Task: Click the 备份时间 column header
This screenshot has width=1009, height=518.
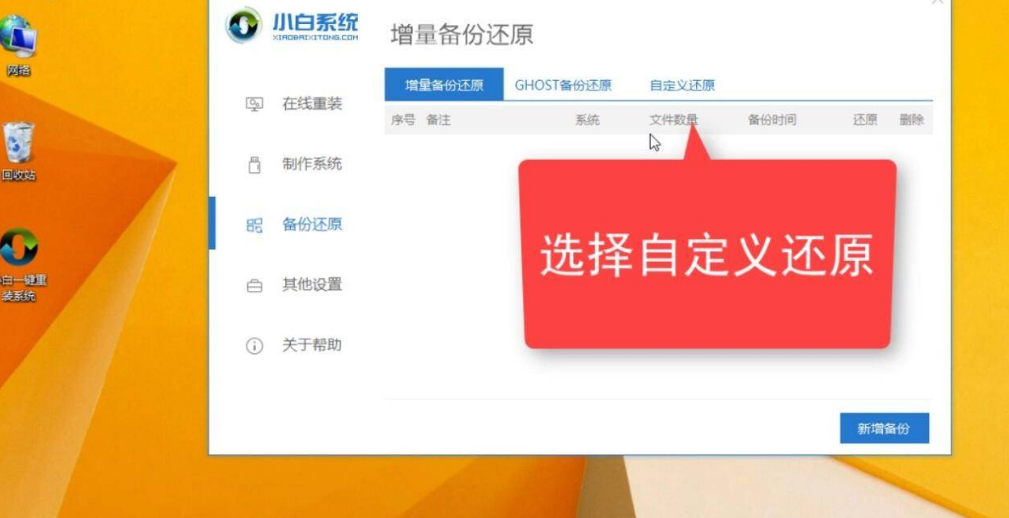Action: [x=772, y=120]
